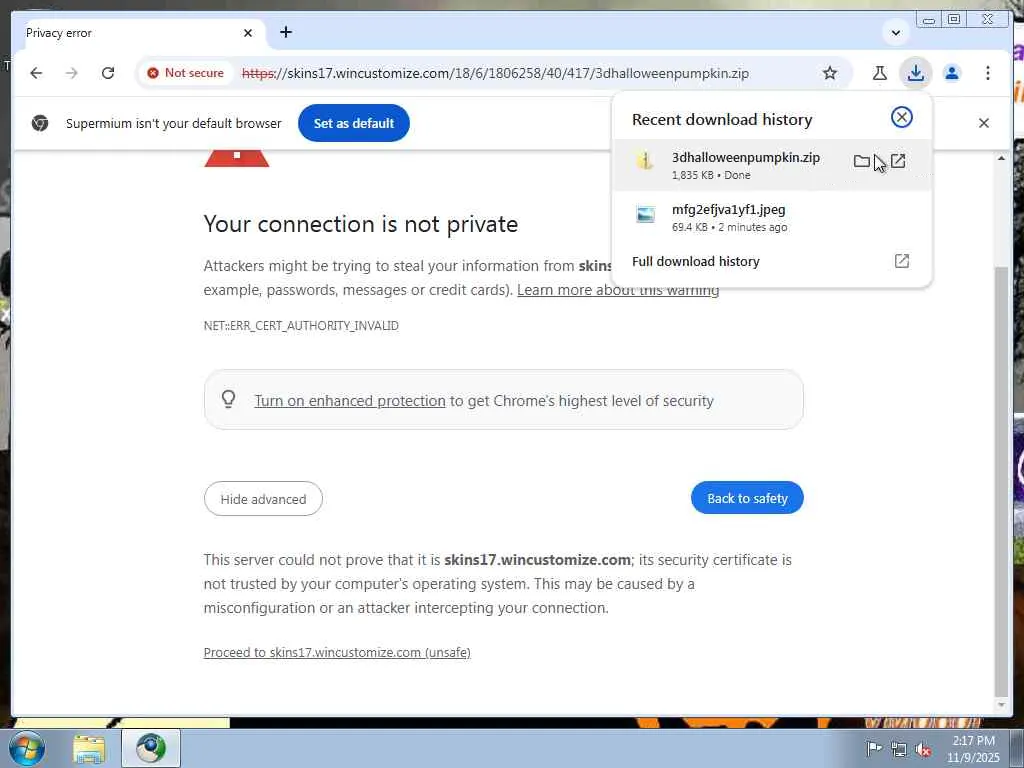Click the browser back arrow
This screenshot has height=768, width=1024.
point(36,73)
